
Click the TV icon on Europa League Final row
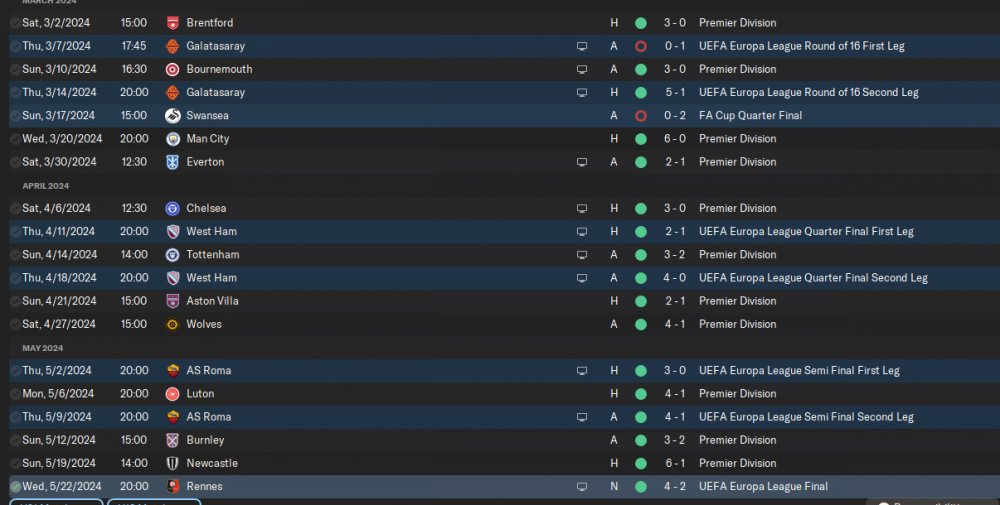[582, 487]
